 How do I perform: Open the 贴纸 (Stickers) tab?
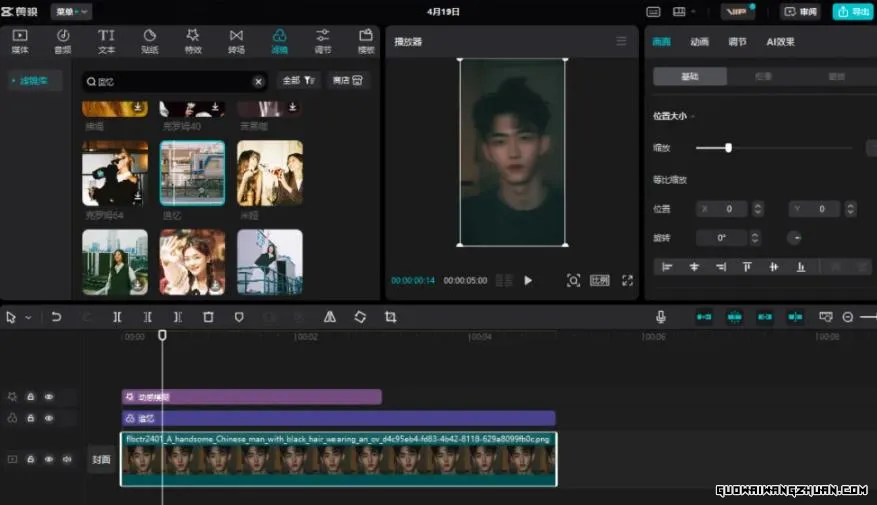(x=149, y=41)
